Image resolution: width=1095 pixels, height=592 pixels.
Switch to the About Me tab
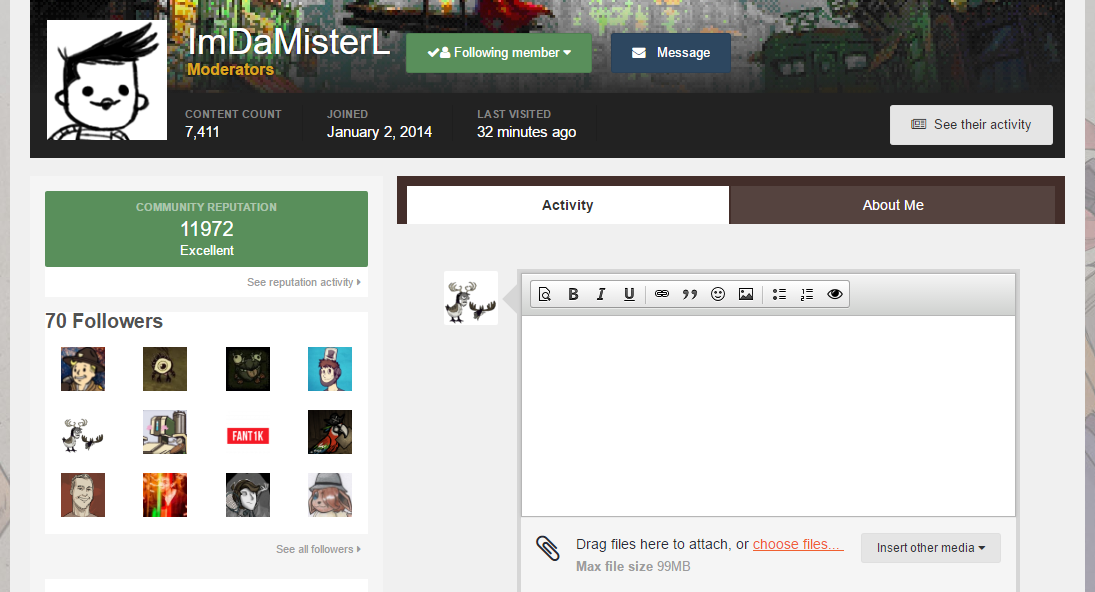click(x=892, y=205)
